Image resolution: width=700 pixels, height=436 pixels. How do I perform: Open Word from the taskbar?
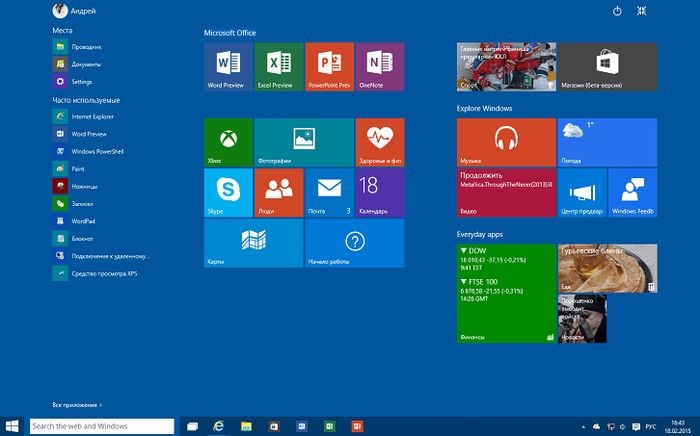click(301, 427)
